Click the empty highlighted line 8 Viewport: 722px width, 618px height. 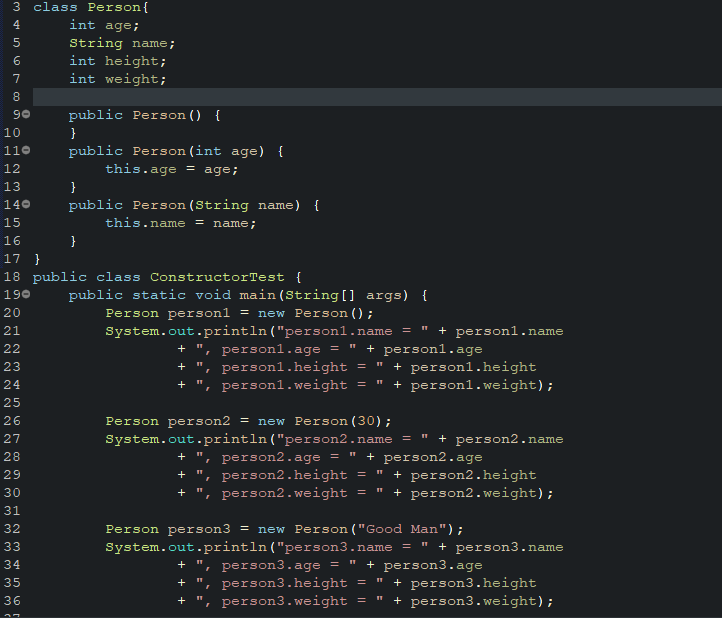[x=377, y=97]
